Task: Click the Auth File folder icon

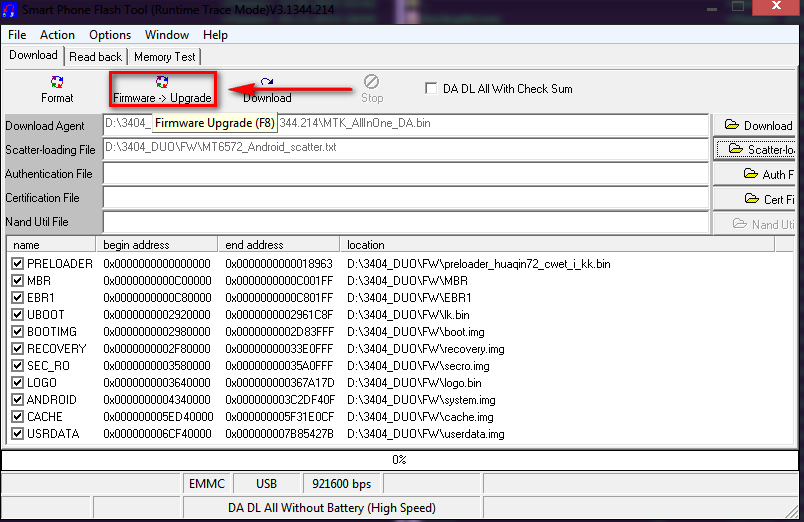Action: point(751,174)
